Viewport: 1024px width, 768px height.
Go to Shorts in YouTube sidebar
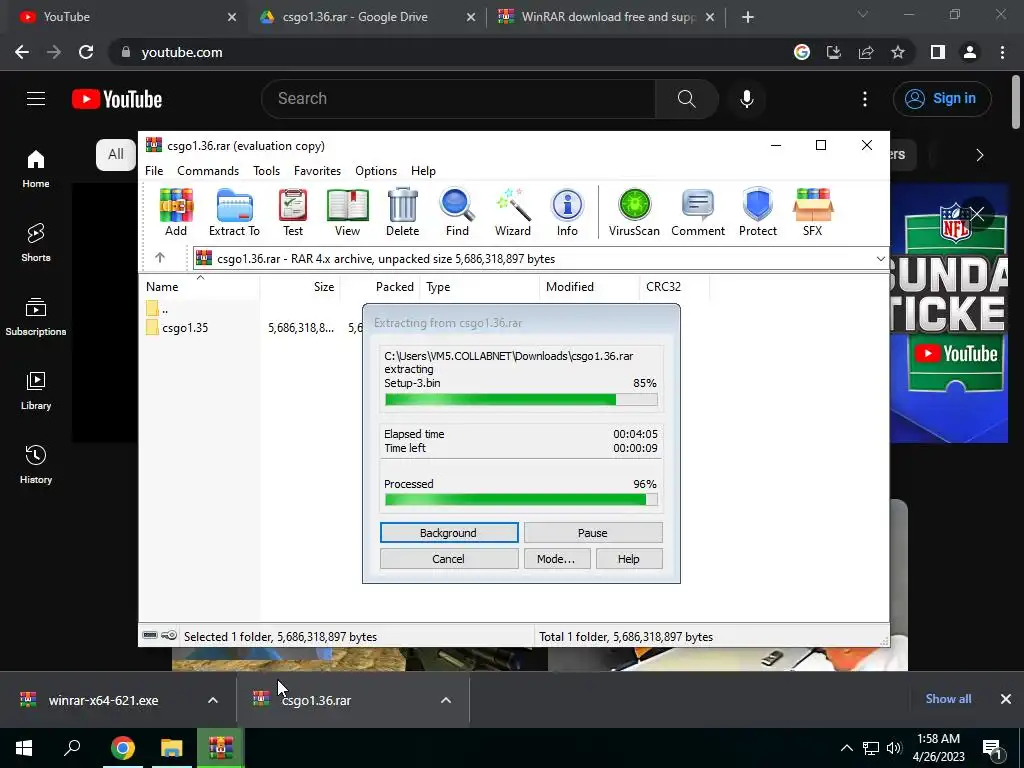coord(36,243)
